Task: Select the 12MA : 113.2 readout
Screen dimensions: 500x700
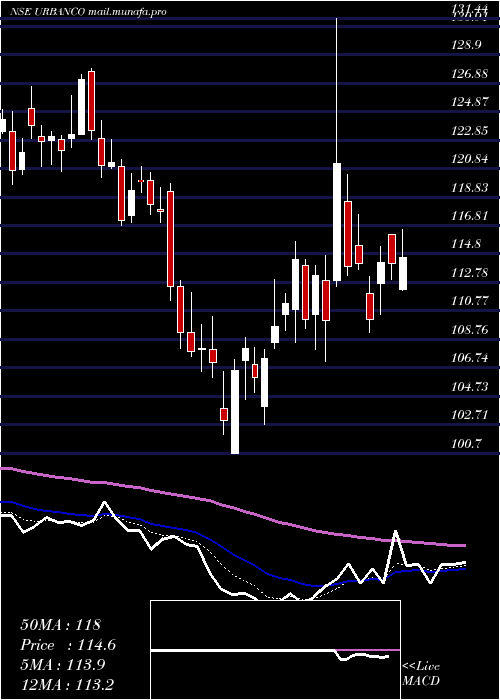Action: [x=69, y=685]
